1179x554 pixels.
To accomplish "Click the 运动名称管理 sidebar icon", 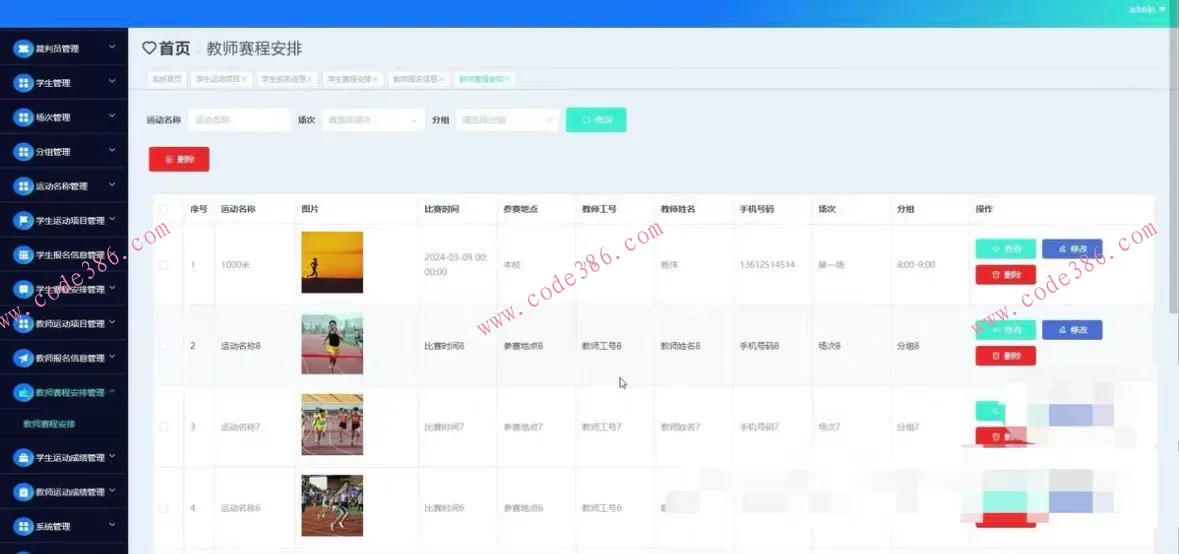I will [23, 186].
